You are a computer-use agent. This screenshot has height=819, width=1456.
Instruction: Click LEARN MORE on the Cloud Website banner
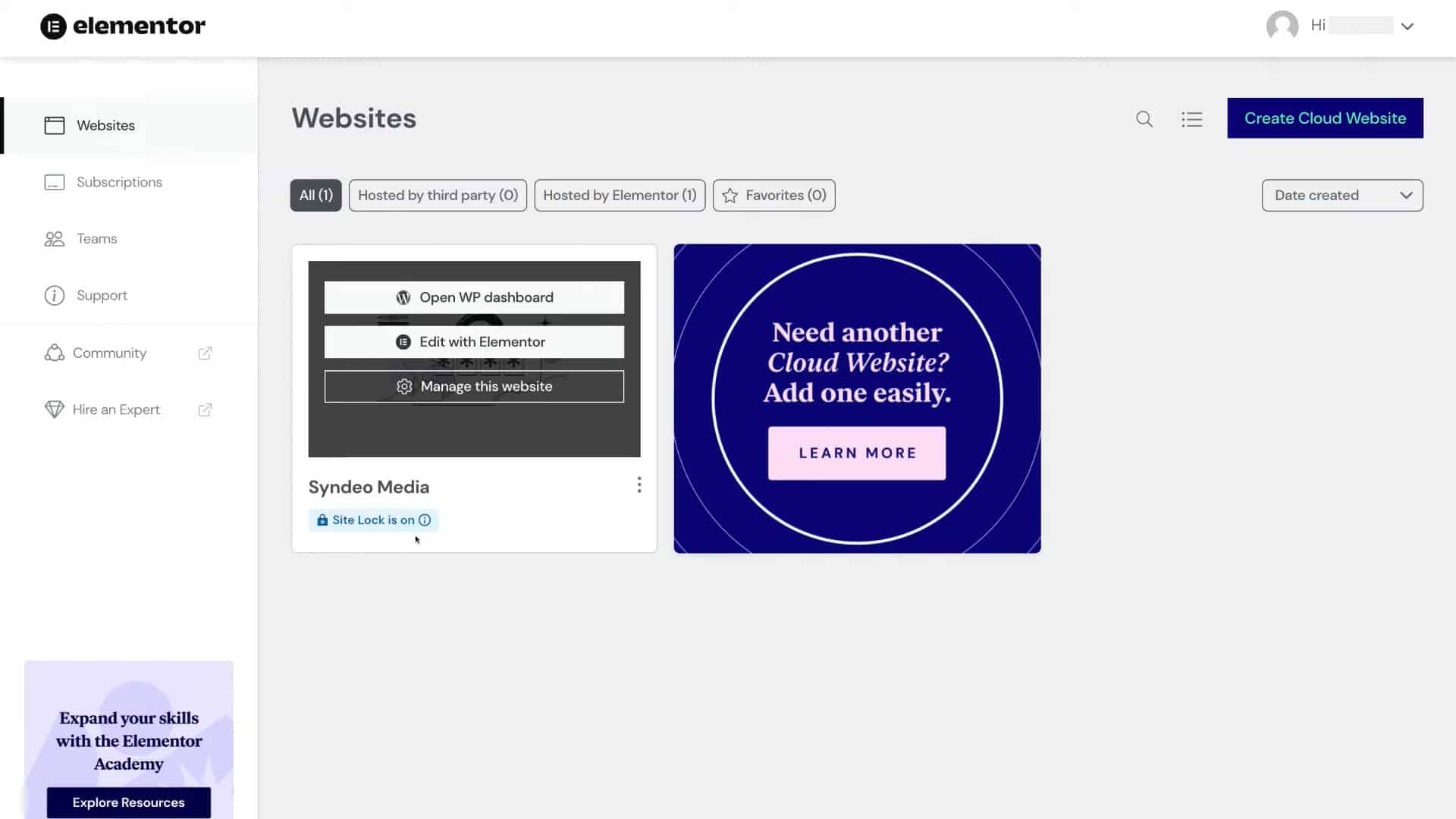coord(857,453)
